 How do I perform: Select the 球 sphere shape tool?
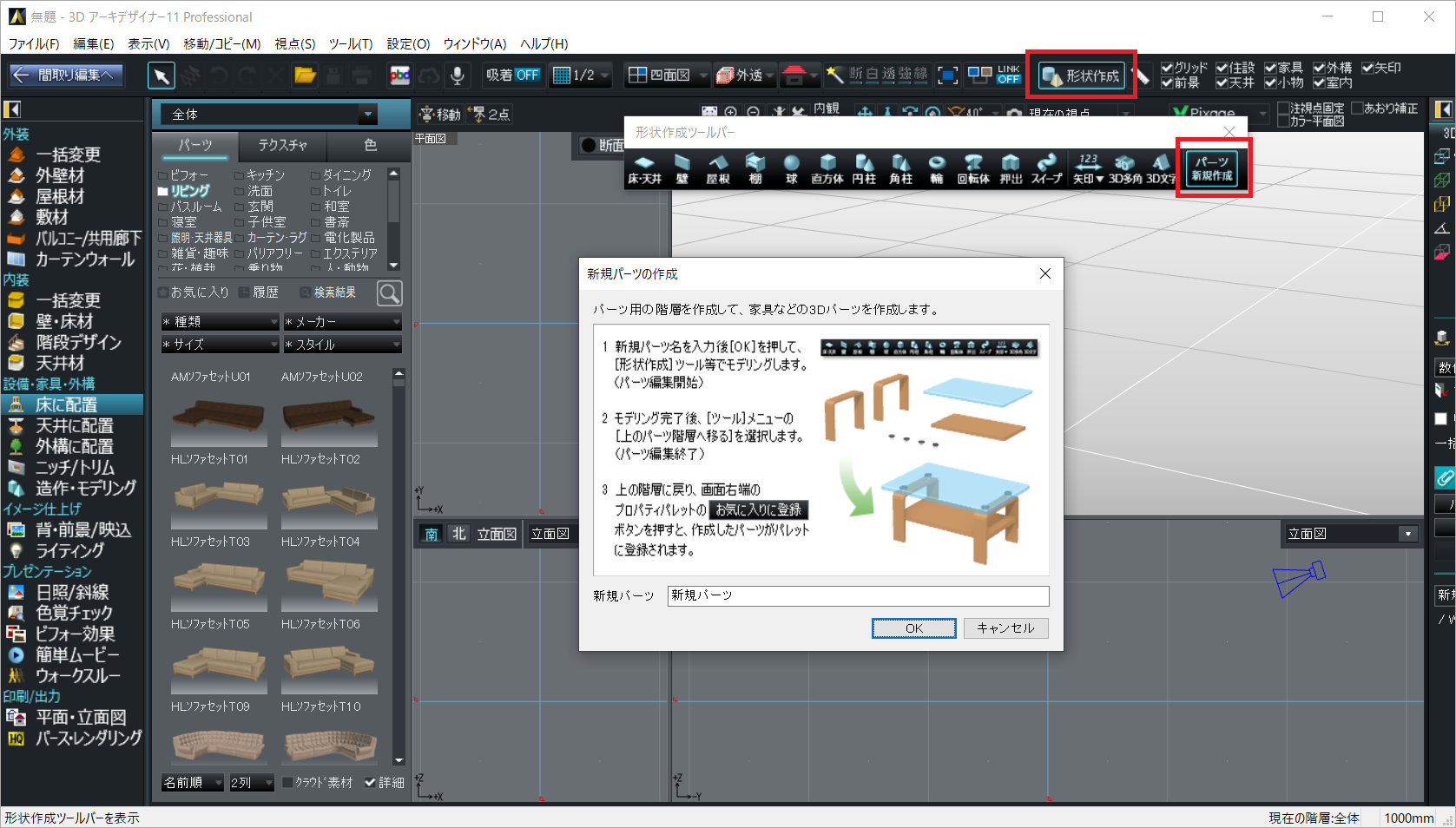[x=791, y=168]
